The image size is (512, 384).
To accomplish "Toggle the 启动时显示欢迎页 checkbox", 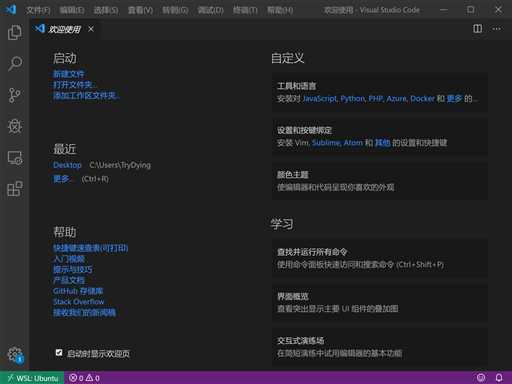I will pos(59,353).
